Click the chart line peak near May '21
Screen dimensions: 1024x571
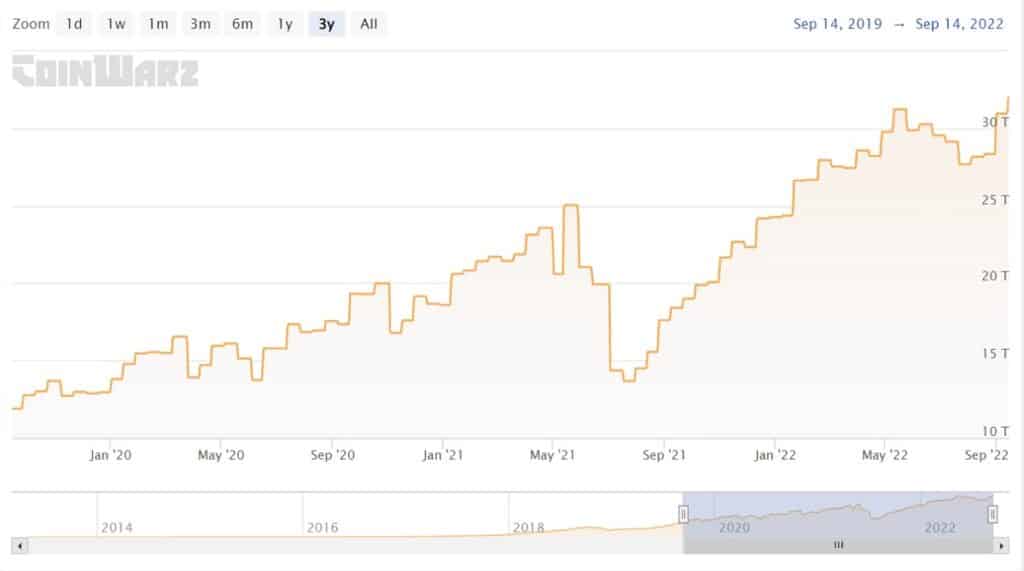tap(571, 205)
